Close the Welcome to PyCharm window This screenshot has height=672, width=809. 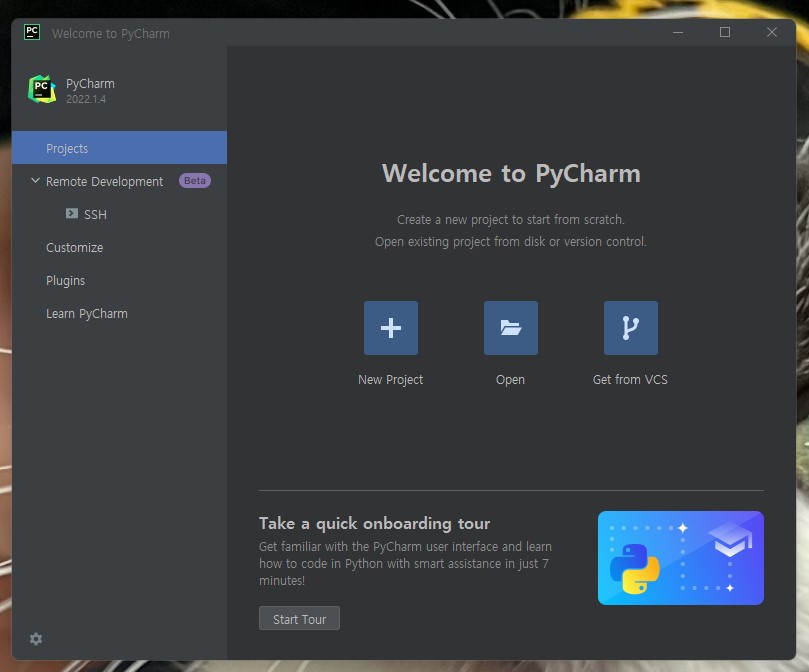point(772,32)
